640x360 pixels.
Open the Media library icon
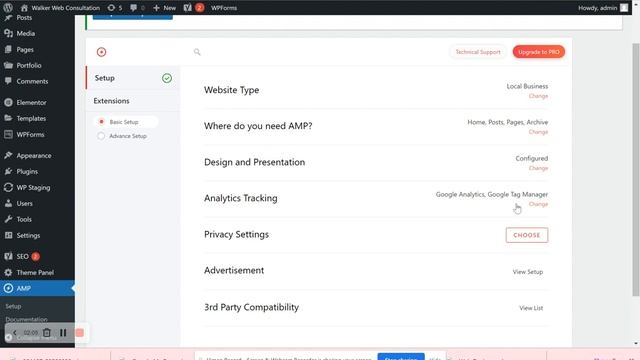pos(8,33)
